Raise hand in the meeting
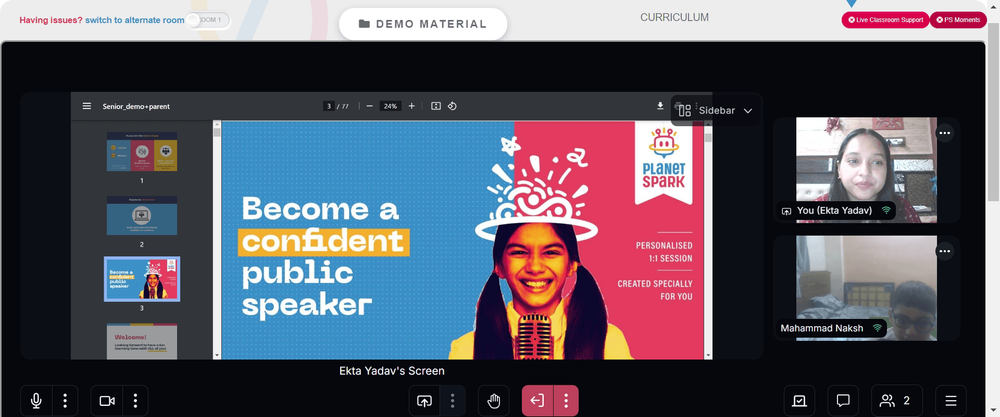The width and height of the screenshot is (1000, 417). 494,401
